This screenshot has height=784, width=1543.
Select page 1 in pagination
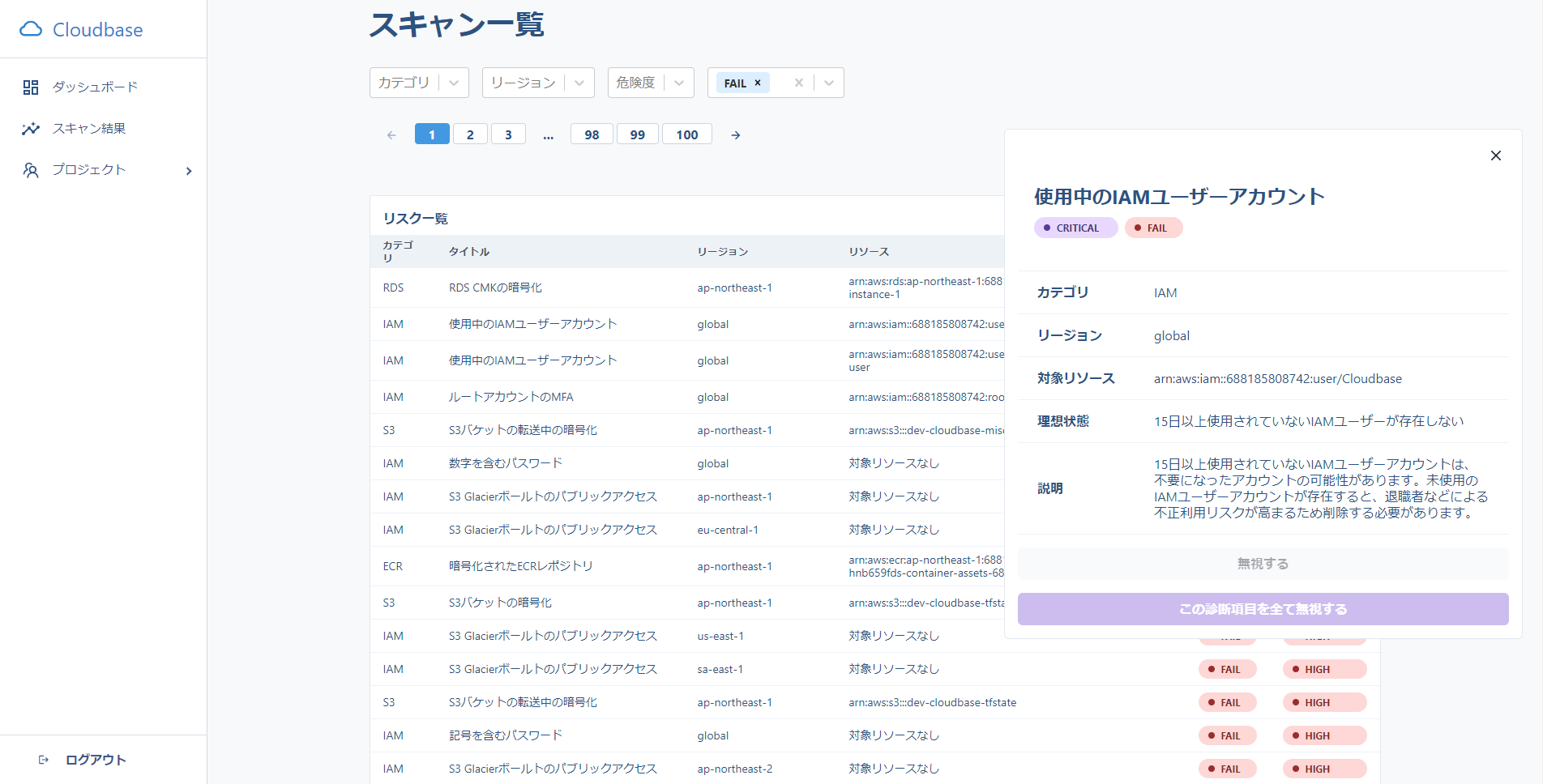coord(432,134)
